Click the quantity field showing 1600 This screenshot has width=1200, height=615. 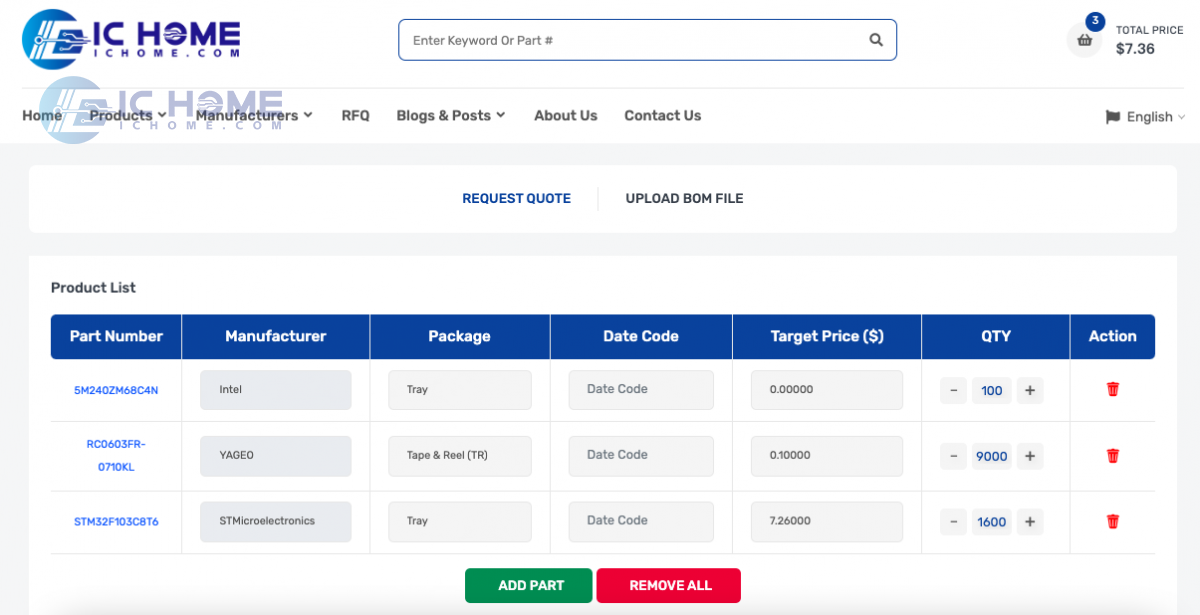(992, 521)
